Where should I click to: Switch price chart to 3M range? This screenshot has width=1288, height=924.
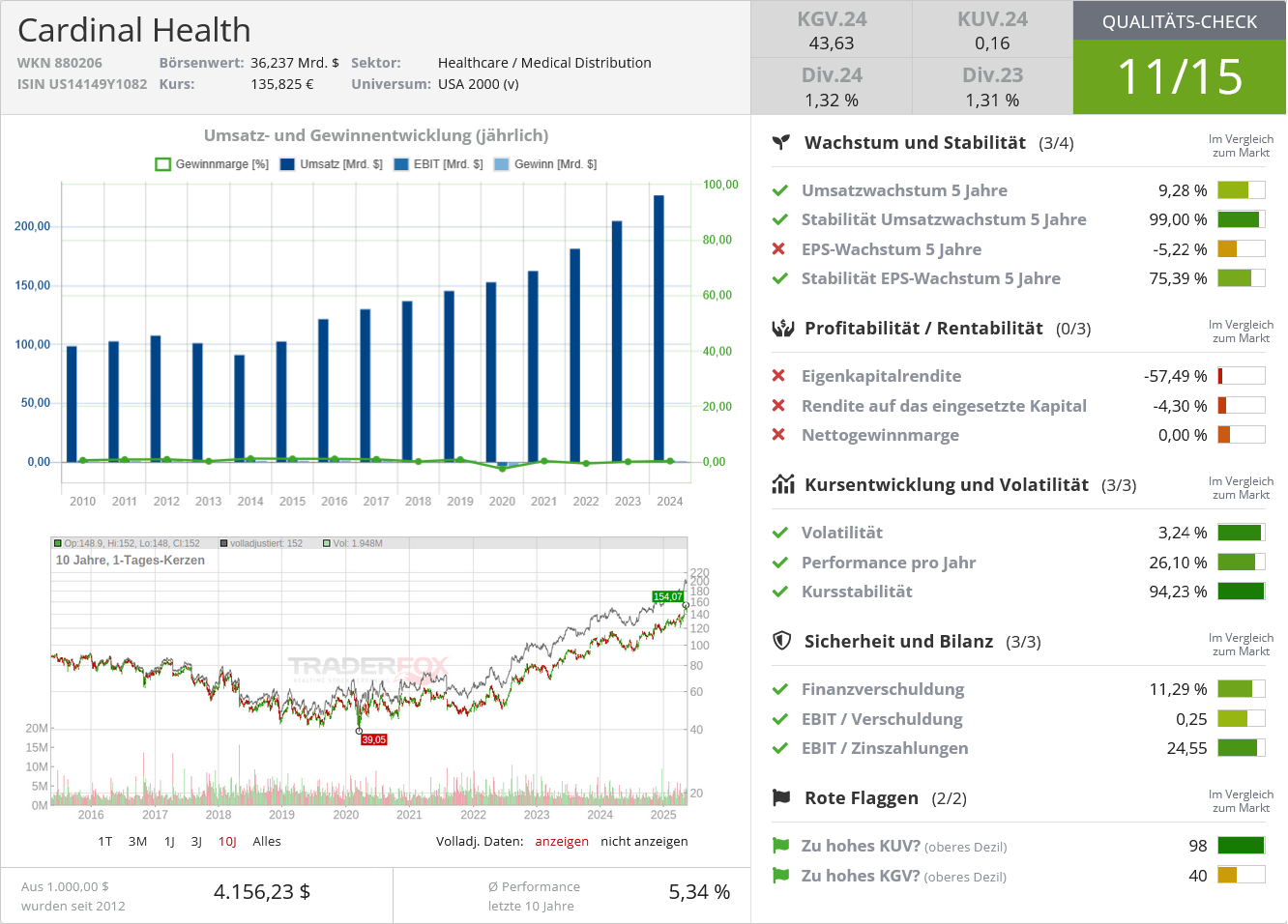tap(138, 842)
